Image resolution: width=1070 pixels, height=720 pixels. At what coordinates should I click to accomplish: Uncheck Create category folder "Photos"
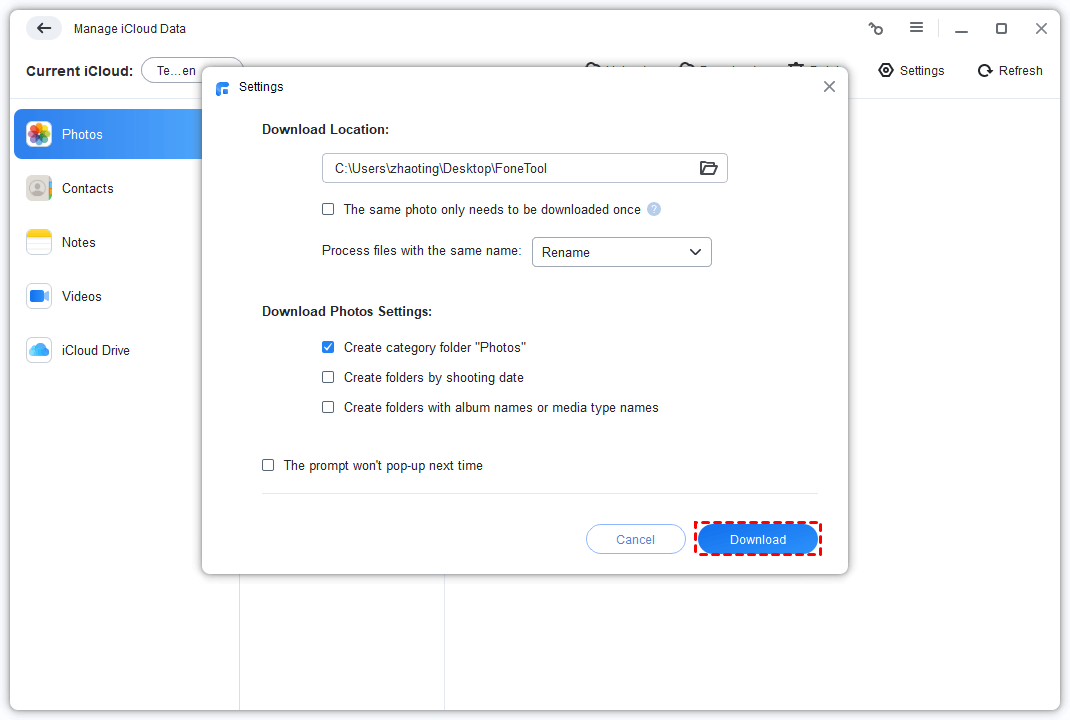(328, 347)
